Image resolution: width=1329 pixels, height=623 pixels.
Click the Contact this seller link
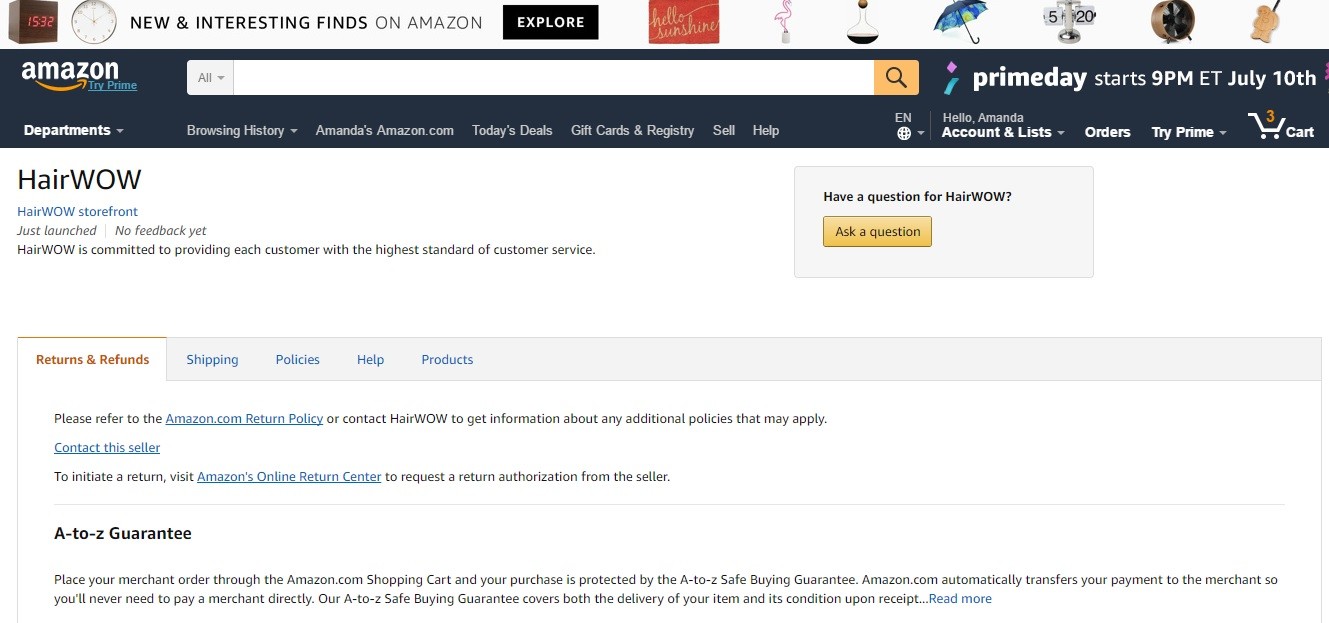[107, 447]
